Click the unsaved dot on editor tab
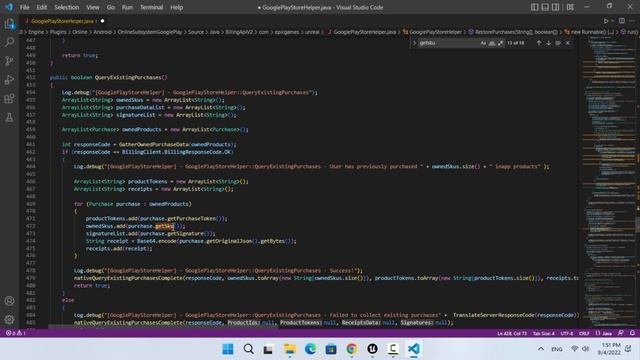This screenshot has width=640, height=360. [x=102, y=21]
